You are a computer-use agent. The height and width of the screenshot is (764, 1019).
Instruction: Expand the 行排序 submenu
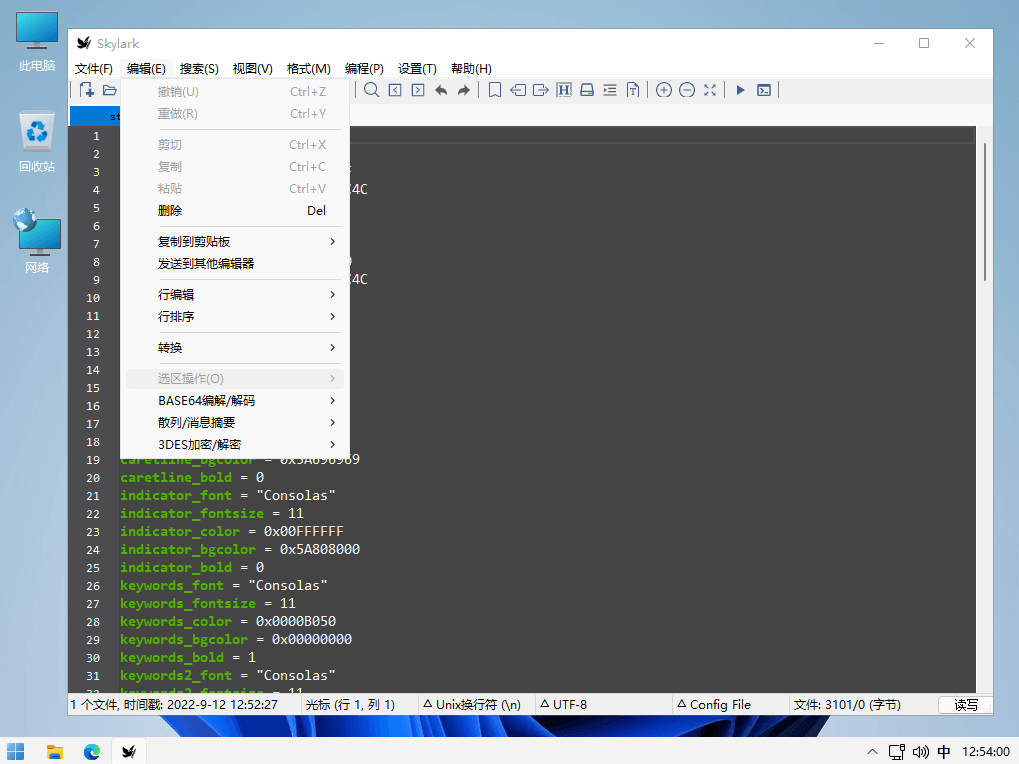coord(235,316)
